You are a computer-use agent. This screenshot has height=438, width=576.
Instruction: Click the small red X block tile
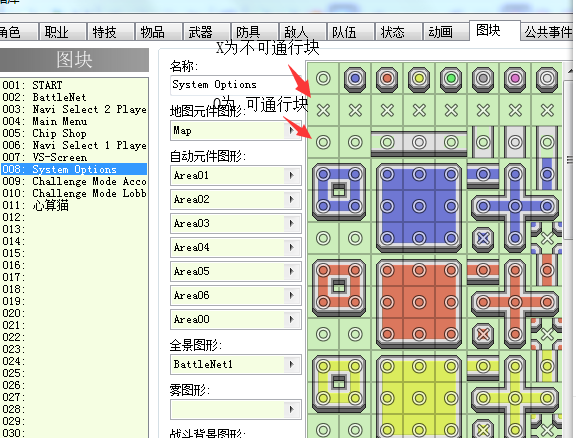point(483,334)
